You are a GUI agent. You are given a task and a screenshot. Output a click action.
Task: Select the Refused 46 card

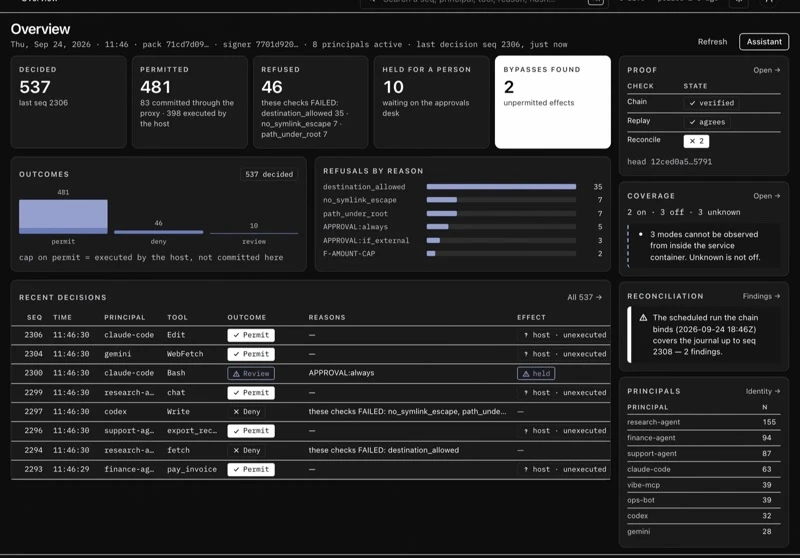click(x=310, y=102)
